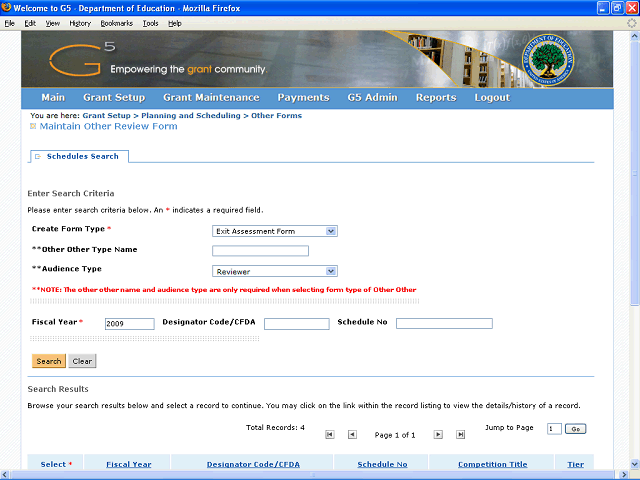The height and width of the screenshot is (480, 640).
Task: Sort results by Fiscal Year column
Action: (129, 464)
